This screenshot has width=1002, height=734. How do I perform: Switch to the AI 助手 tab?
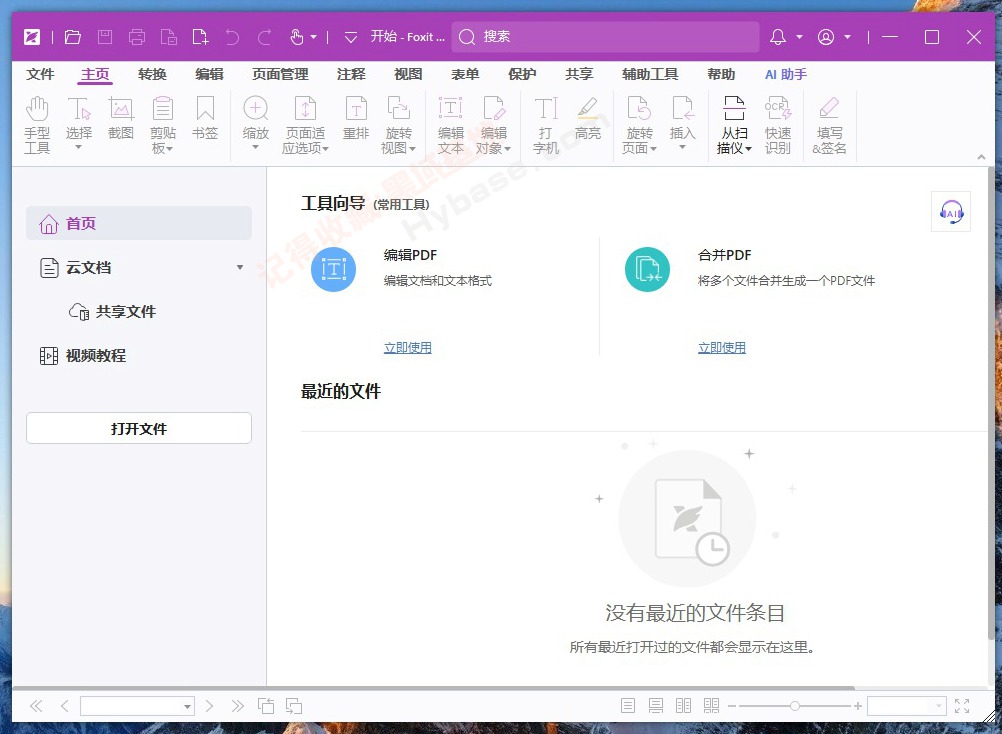[786, 74]
